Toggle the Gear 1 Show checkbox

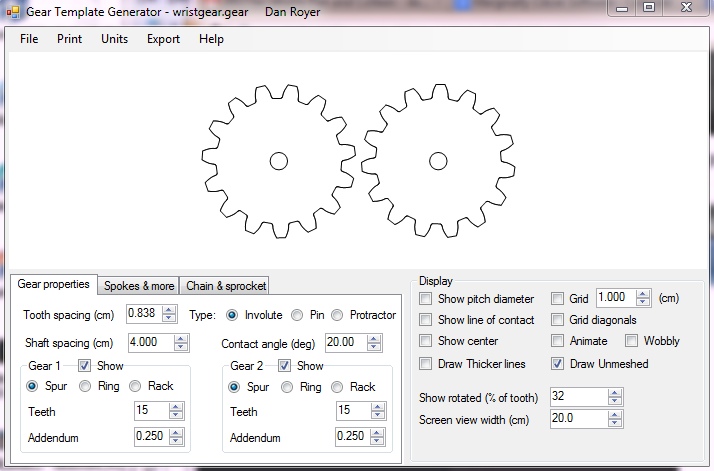click(84, 365)
